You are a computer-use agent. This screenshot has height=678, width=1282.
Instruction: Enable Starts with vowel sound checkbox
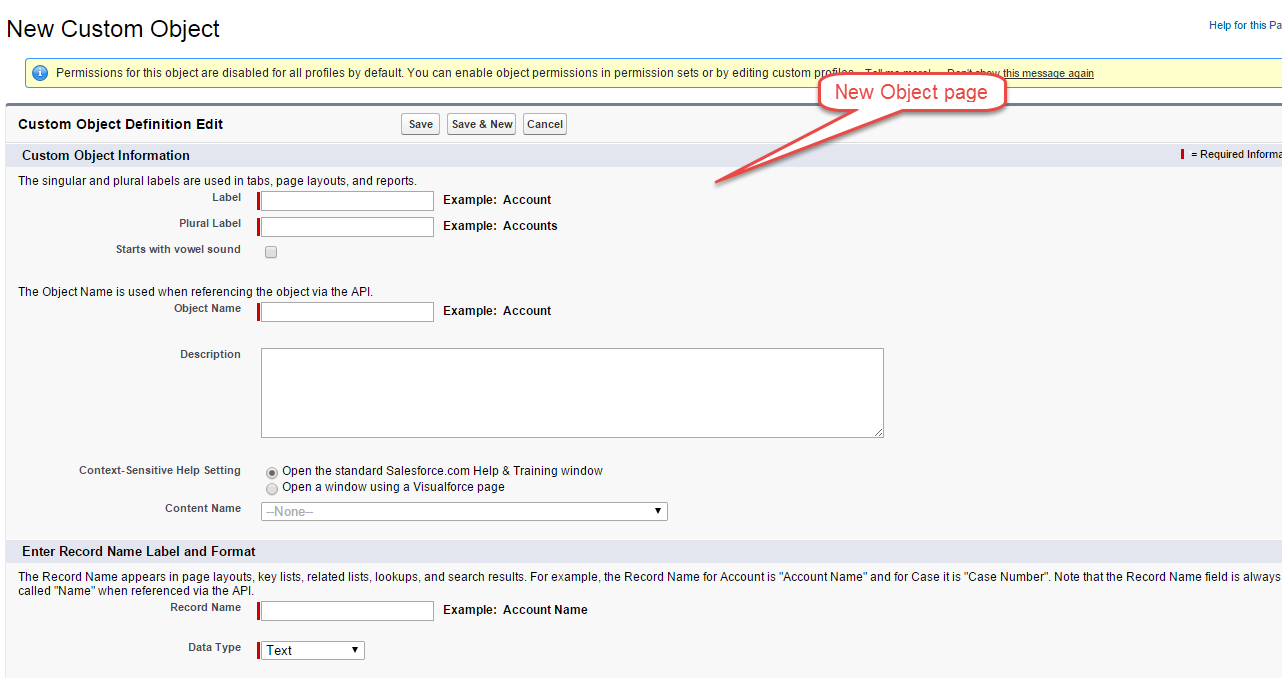(x=271, y=252)
